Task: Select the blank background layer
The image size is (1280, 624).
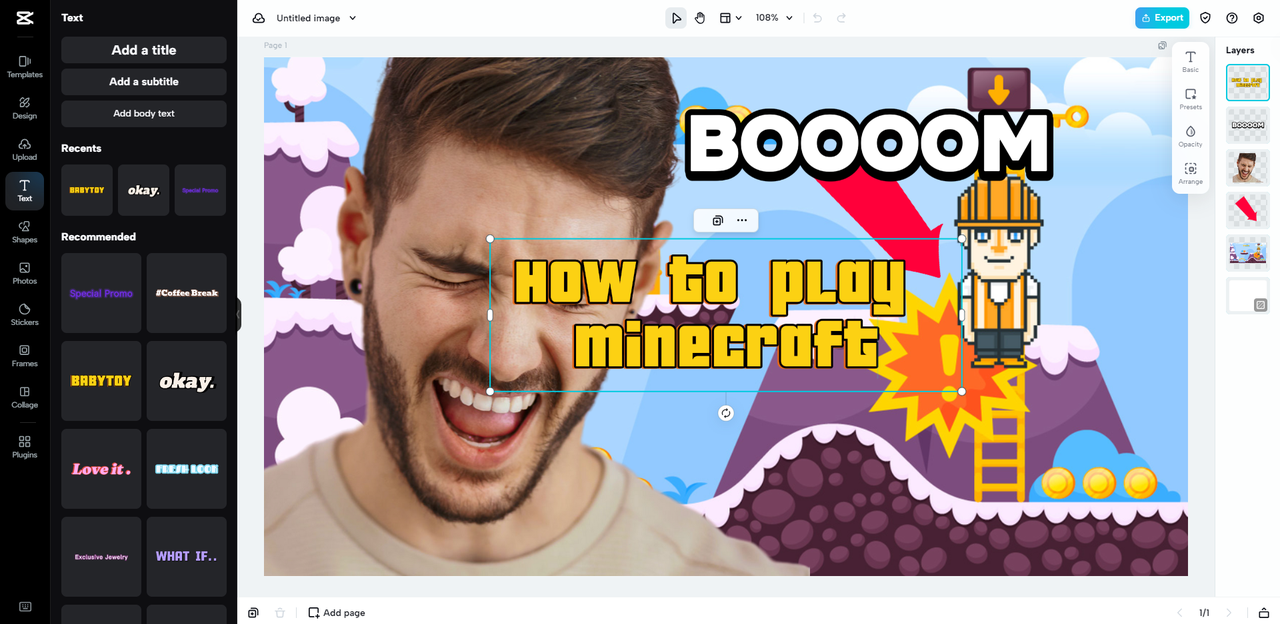Action: (1248, 296)
